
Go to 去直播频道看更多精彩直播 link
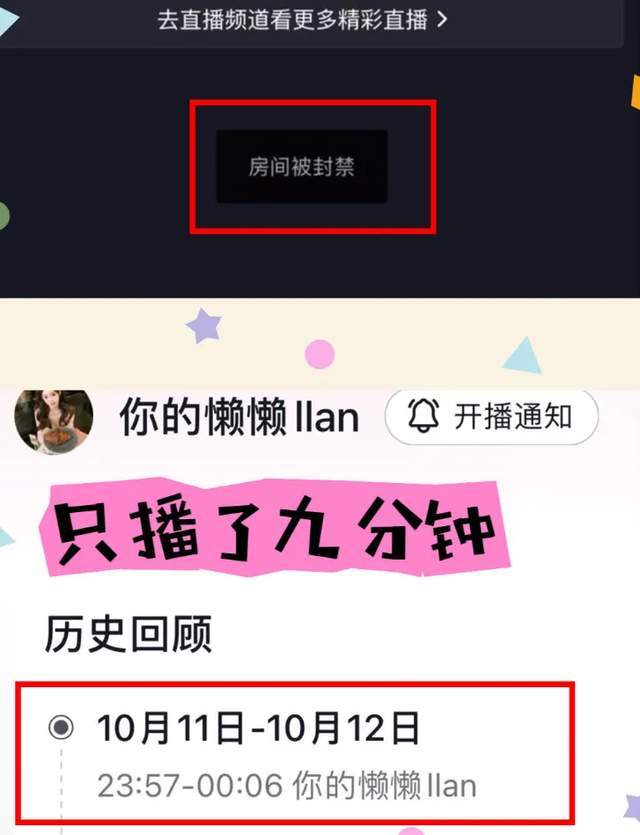click(x=302, y=20)
